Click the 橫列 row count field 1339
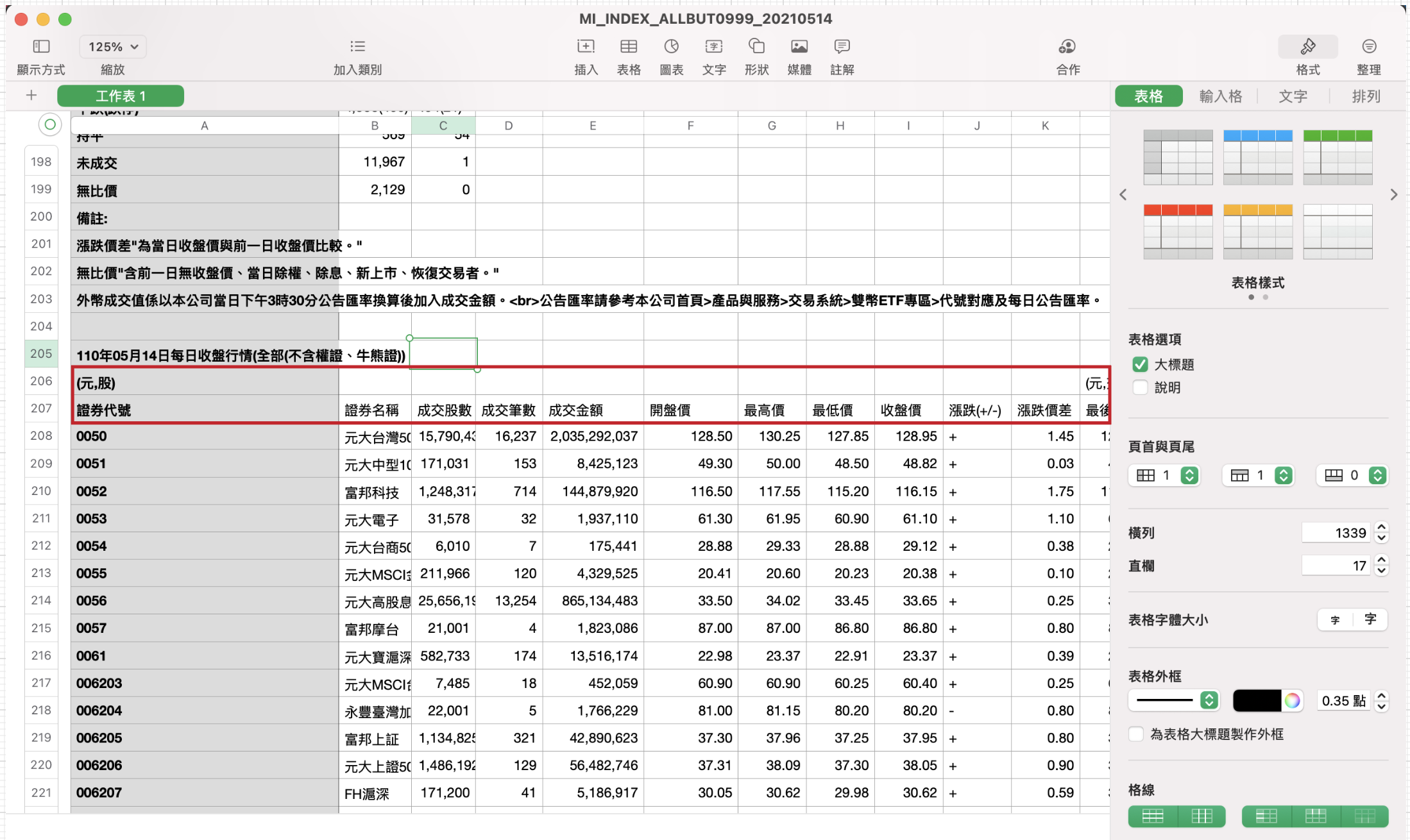The height and width of the screenshot is (840, 1410). 1337,533
